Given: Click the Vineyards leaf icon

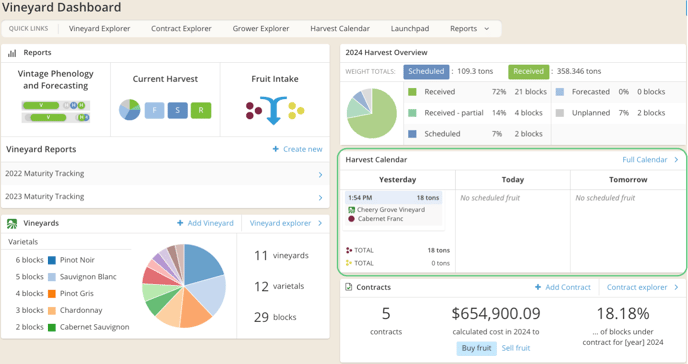Looking at the screenshot, I should pyautogui.click(x=12, y=224).
